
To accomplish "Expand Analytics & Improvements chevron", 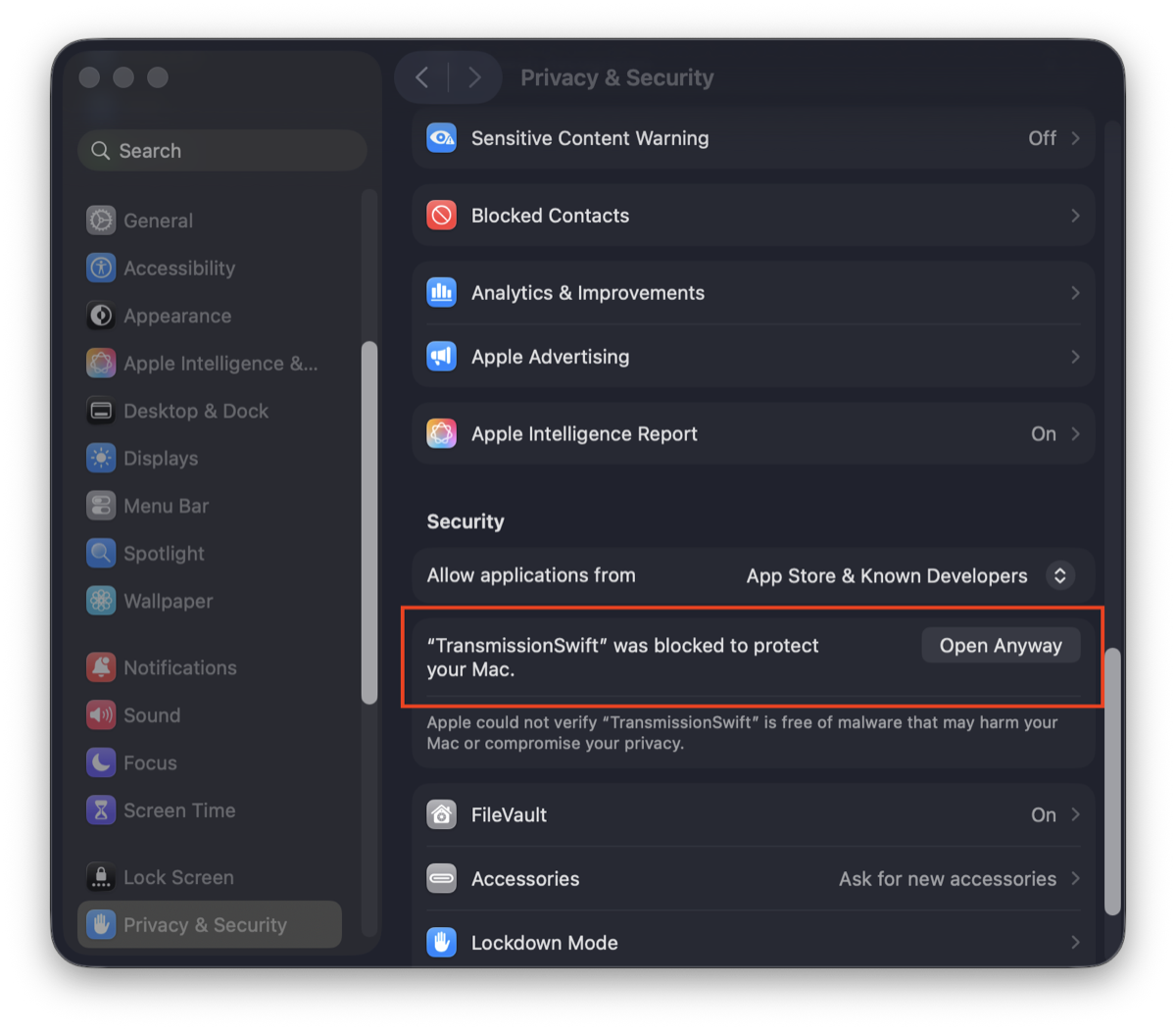I will coord(1075,293).
